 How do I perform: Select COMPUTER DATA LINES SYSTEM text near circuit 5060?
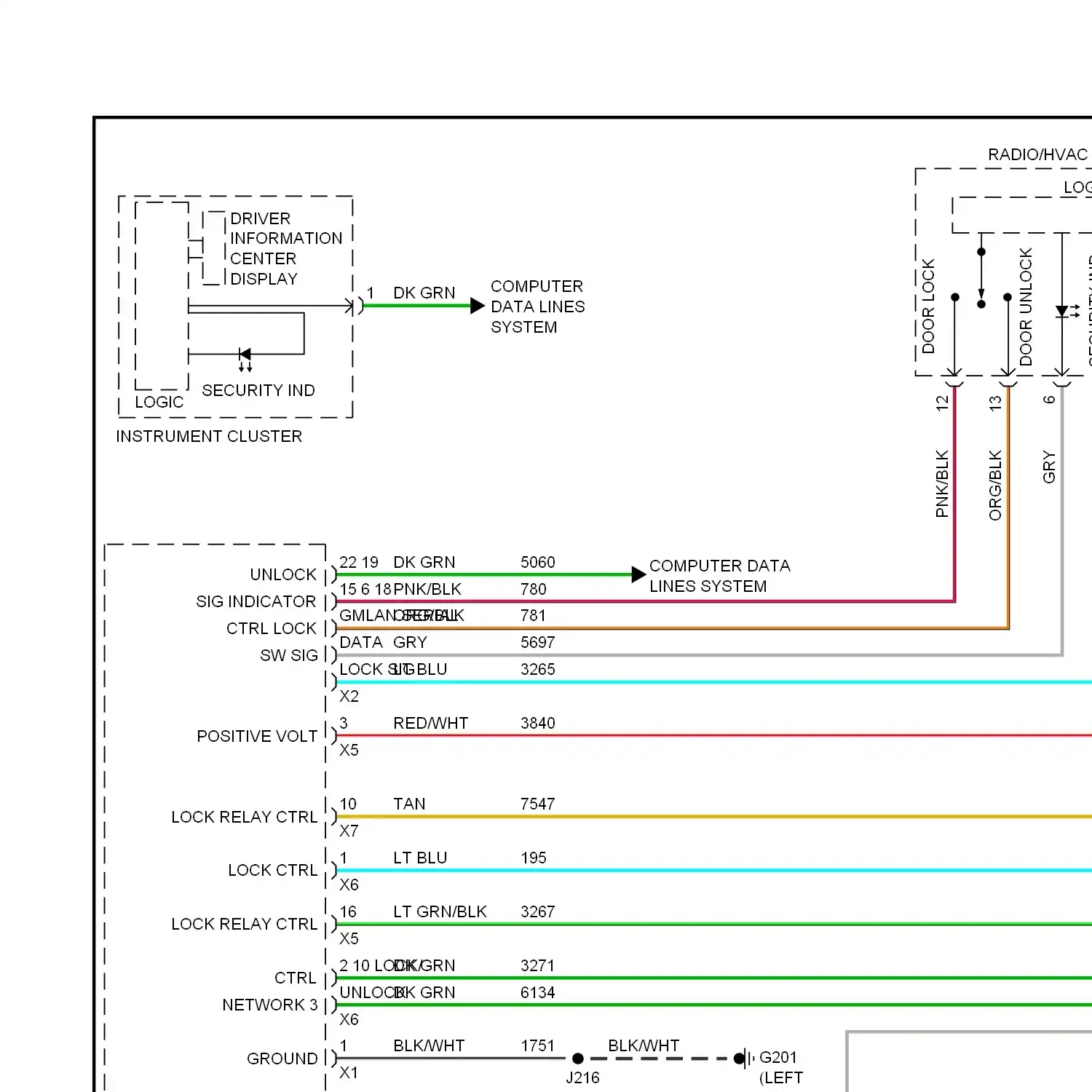pos(720,576)
